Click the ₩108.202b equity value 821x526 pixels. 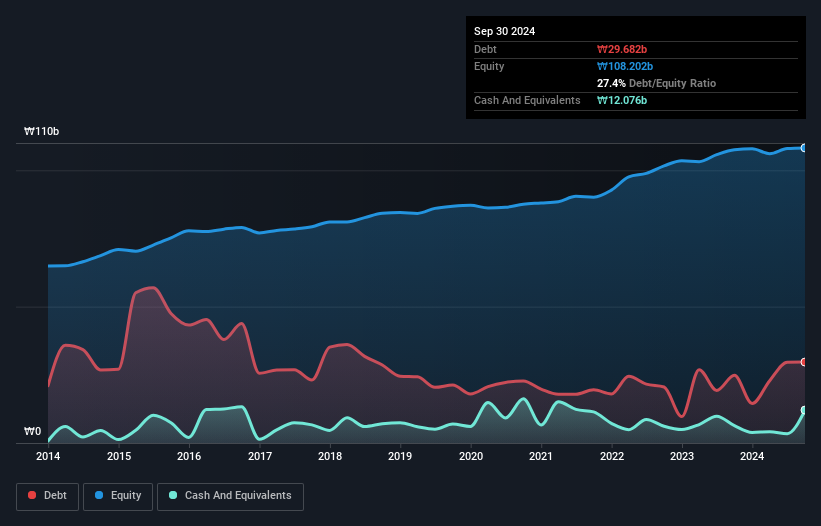625,66
